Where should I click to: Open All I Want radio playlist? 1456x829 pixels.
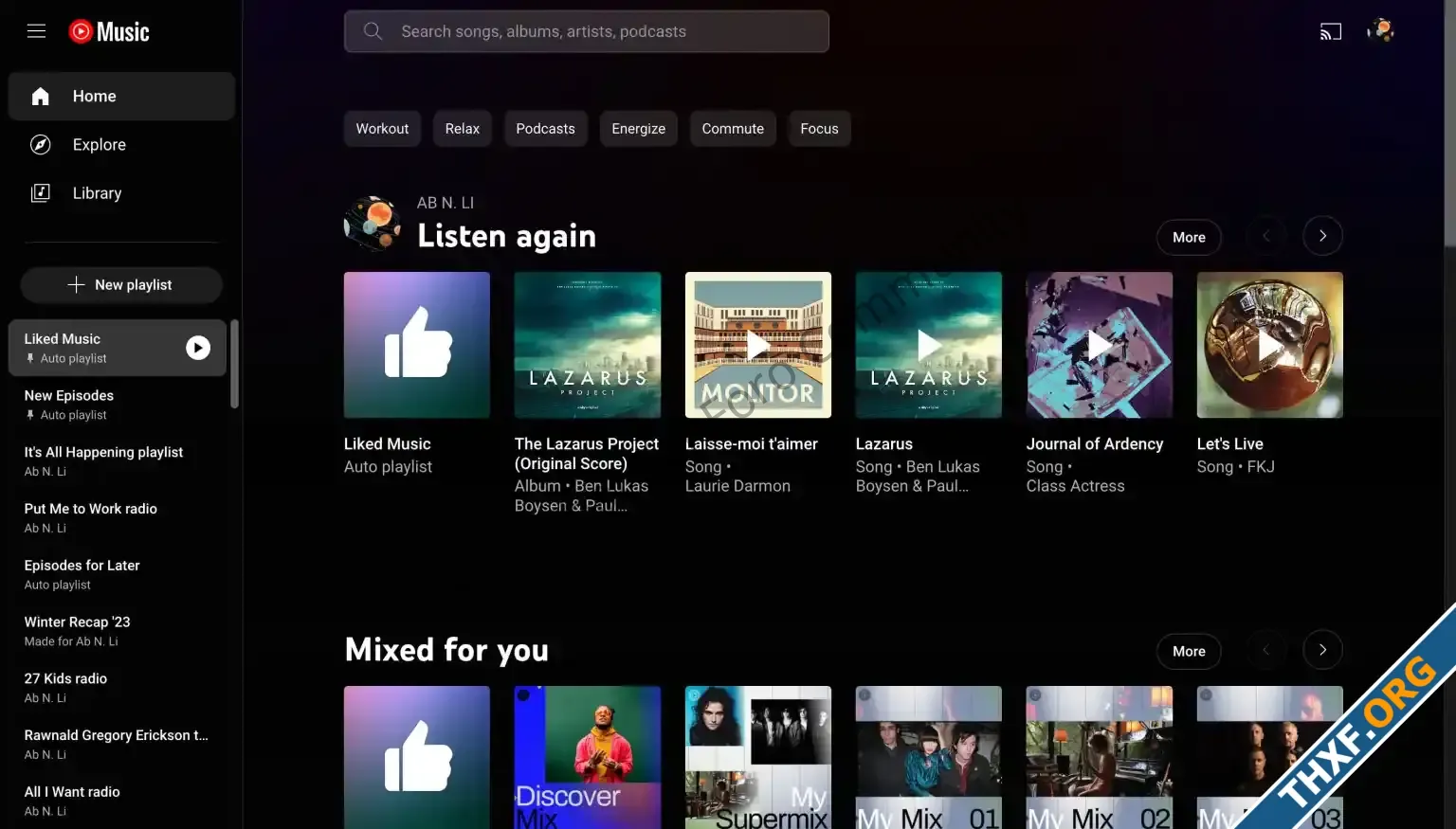point(118,801)
